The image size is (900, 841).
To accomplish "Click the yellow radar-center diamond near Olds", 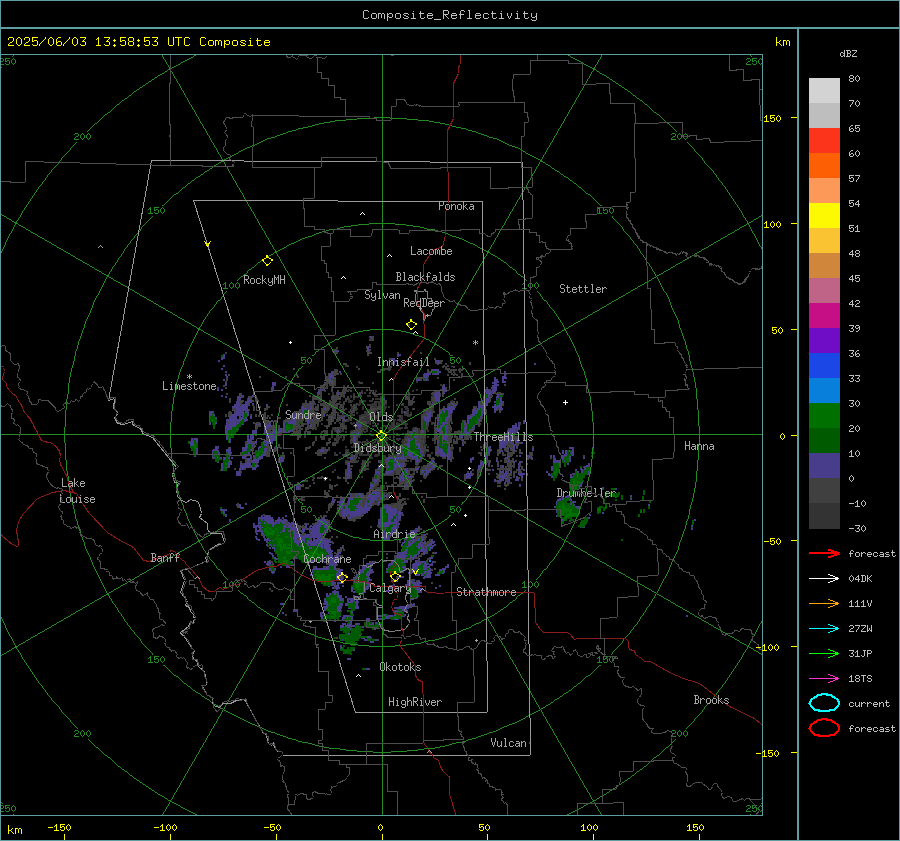I will 381,436.
